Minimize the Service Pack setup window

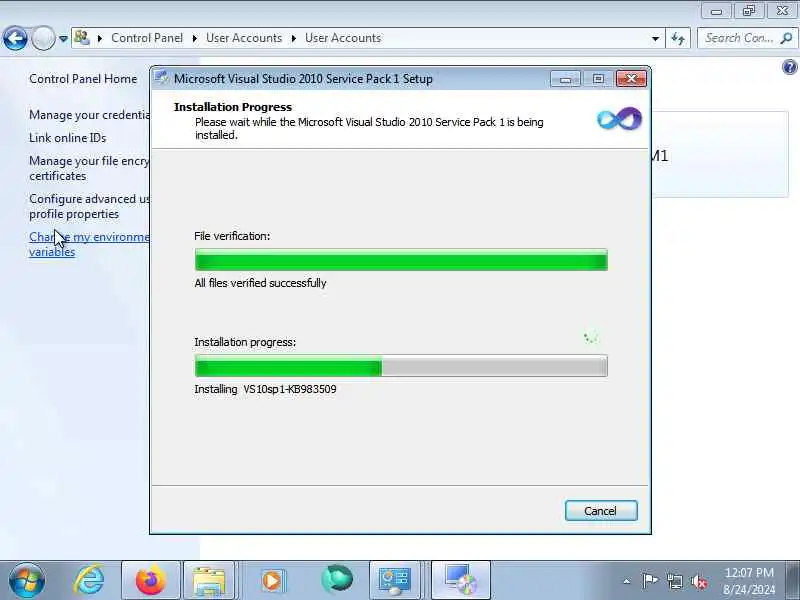[565, 79]
